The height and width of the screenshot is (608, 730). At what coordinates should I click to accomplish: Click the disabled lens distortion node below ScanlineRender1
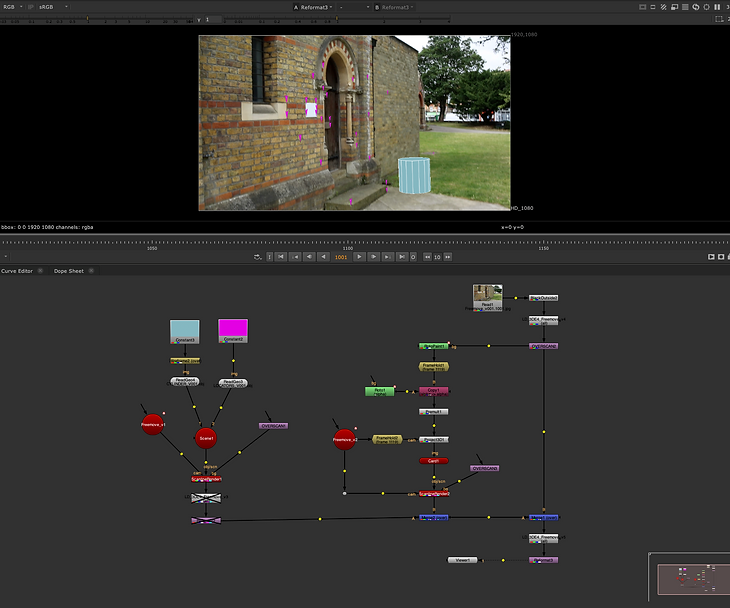click(x=206, y=498)
